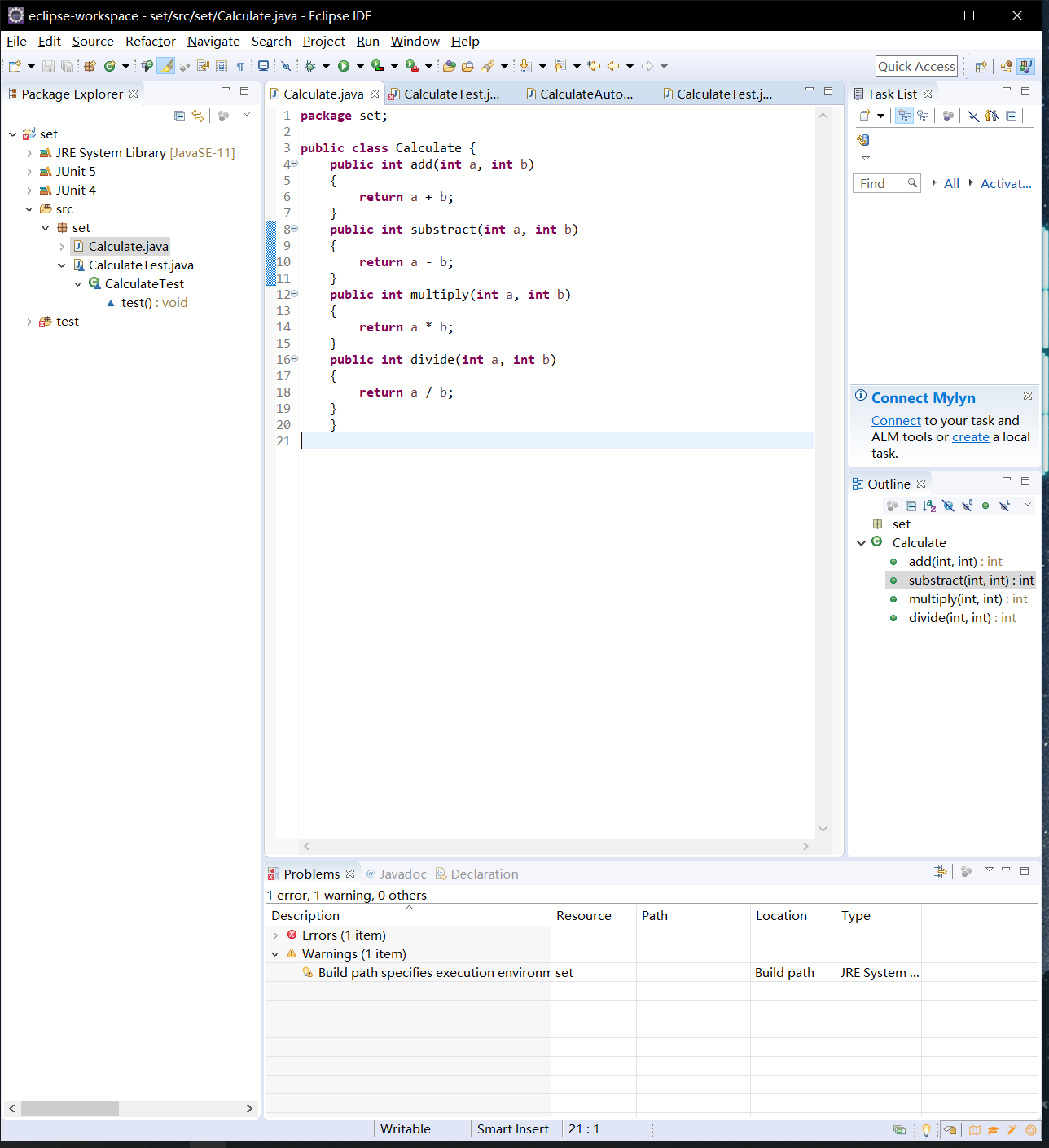Toggle Hide Completed Tasks in Task List
The height and width of the screenshot is (1148, 1049).
pyautogui.click(x=973, y=116)
